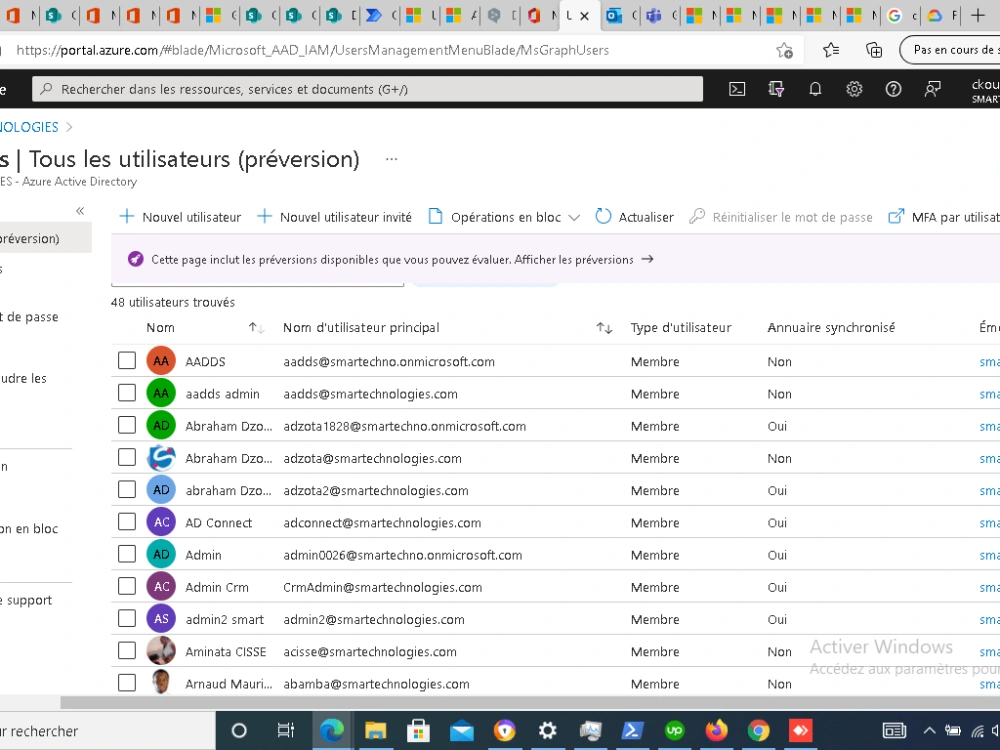
Task: Check the Arnaud Mauri... user checkbox
Action: [127, 682]
